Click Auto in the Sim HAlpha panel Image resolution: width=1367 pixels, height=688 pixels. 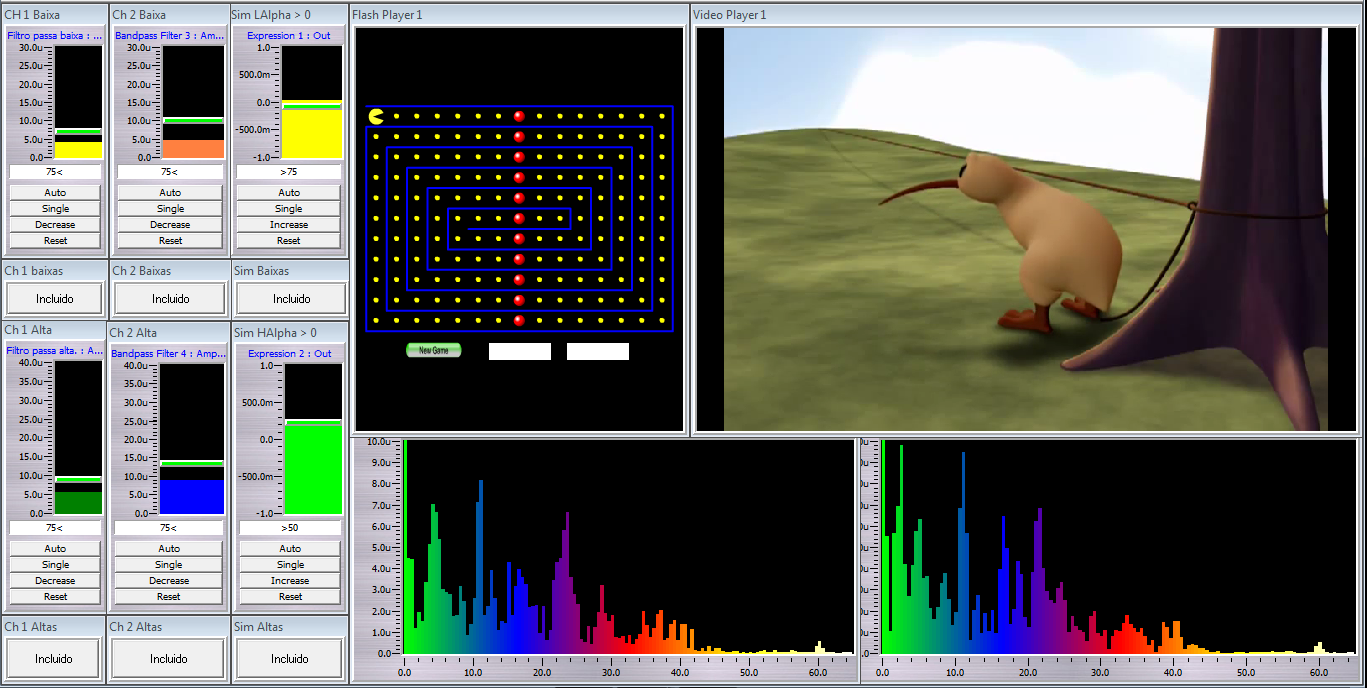[x=290, y=548]
